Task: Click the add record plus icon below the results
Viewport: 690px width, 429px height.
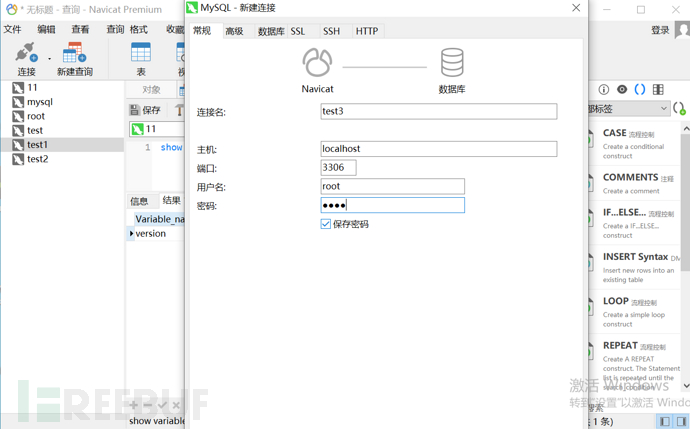Action: pyautogui.click(x=134, y=405)
